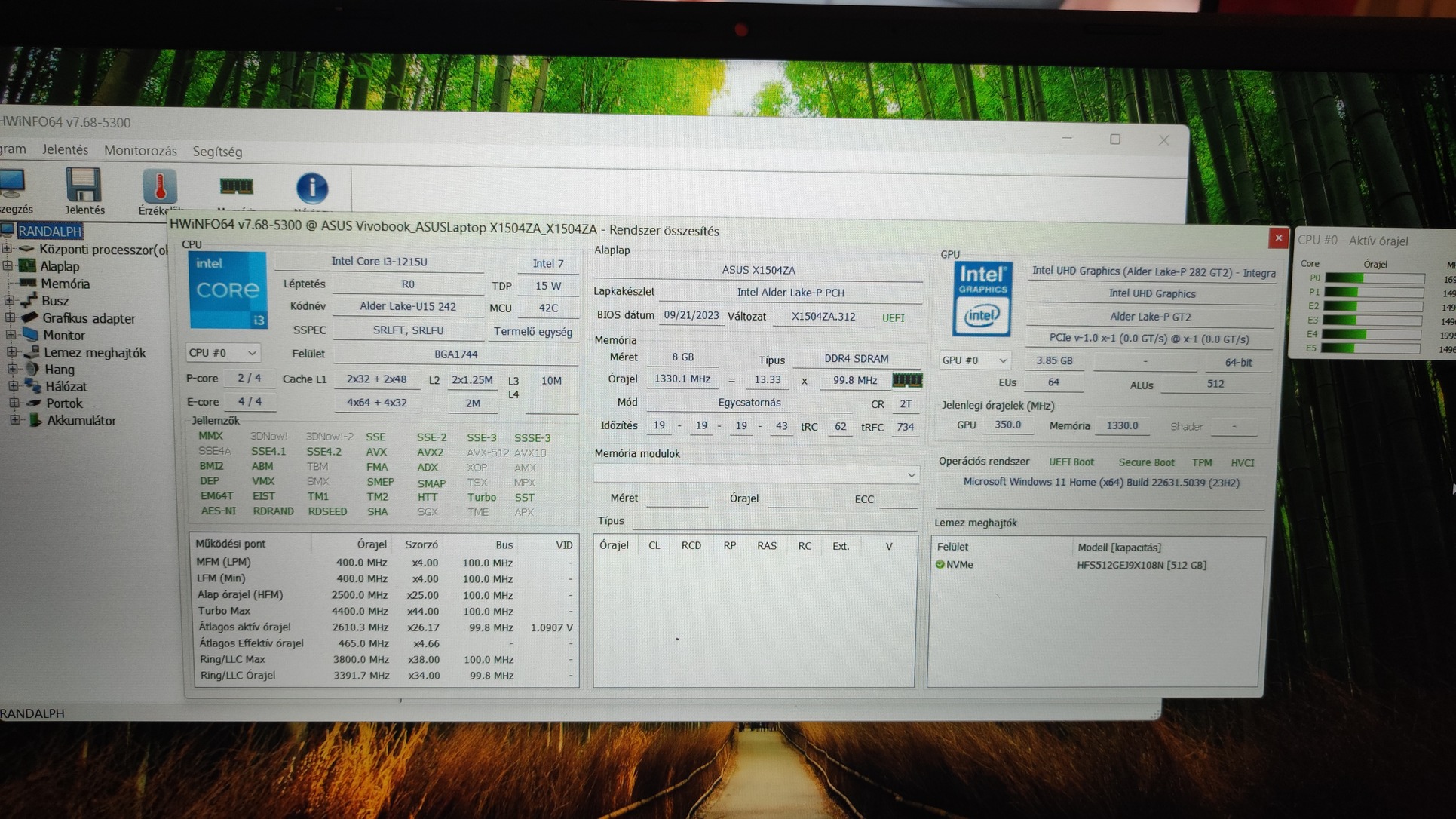Click the green memory module icon
This screenshot has height=819, width=1456.
point(907,380)
